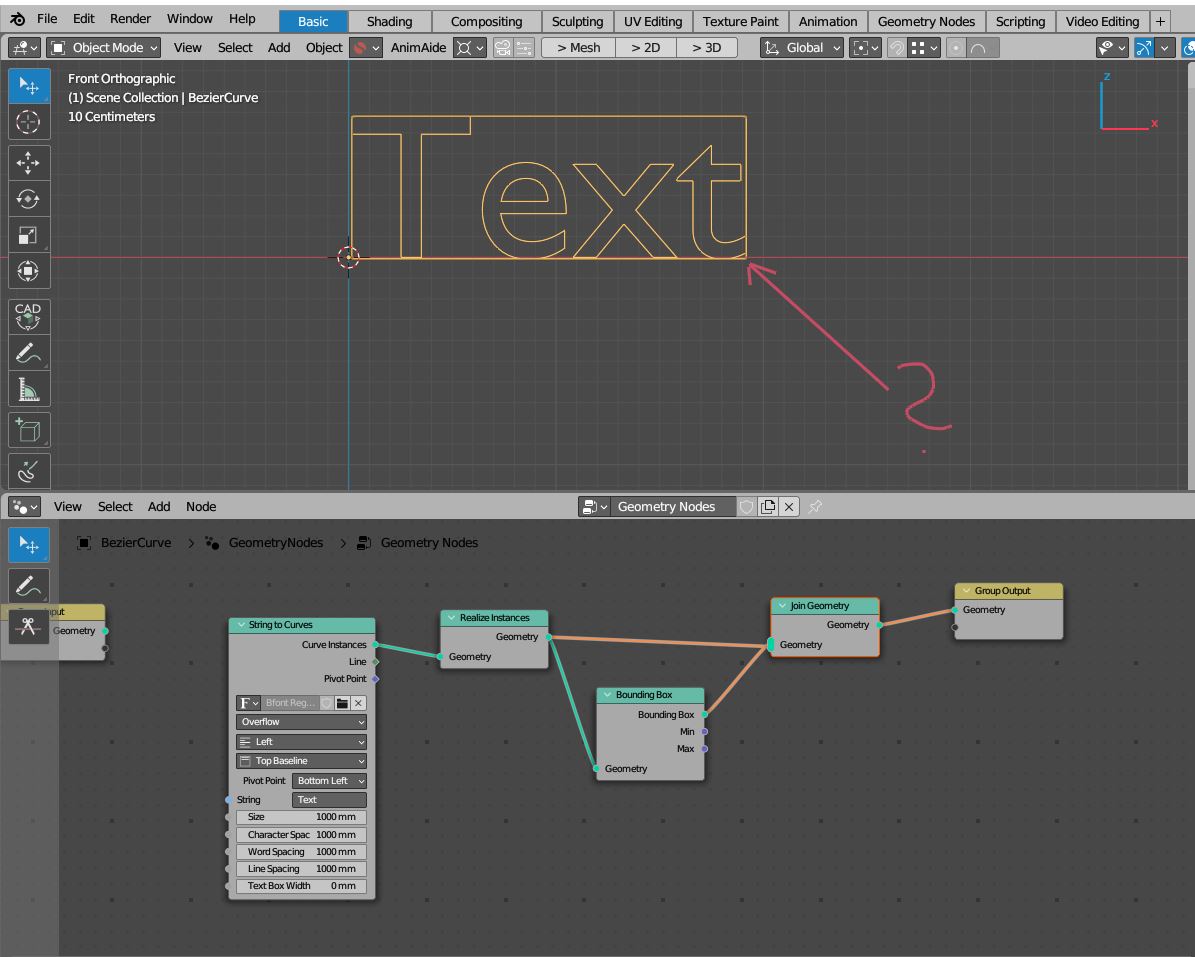The height and width of the screenshot is (957, 1195).
Task: Click the Blender logo icon
Action: 17,19
